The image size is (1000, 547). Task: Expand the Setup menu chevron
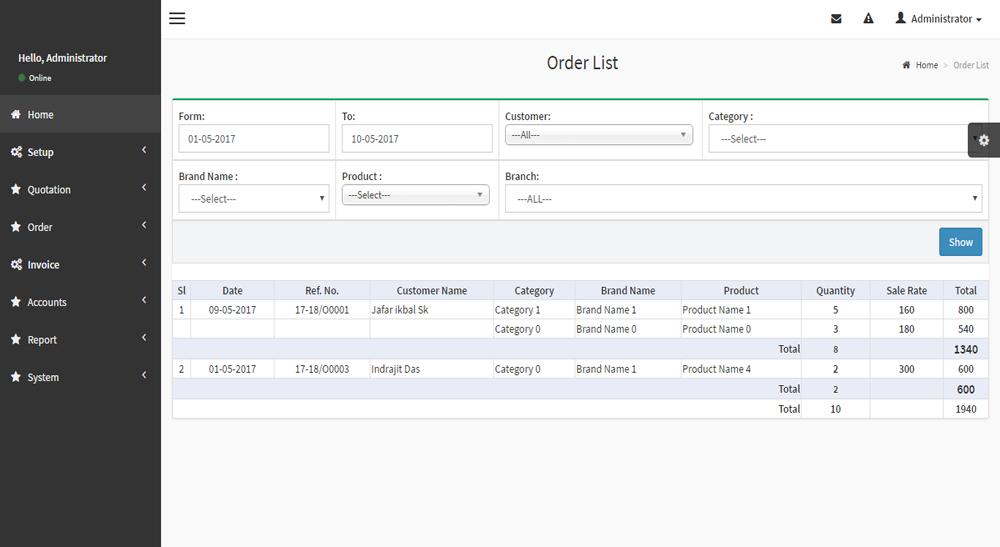[144, 150]
